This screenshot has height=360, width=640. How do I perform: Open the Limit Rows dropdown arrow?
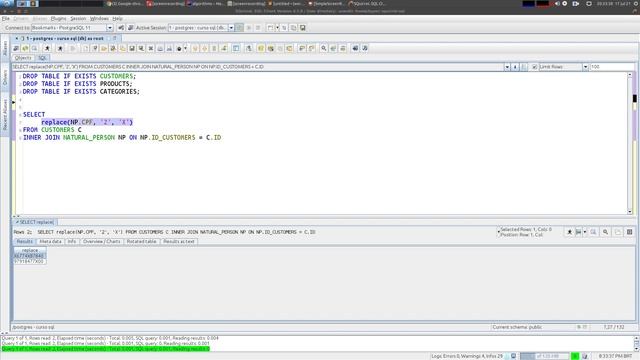tap(585, 67)
